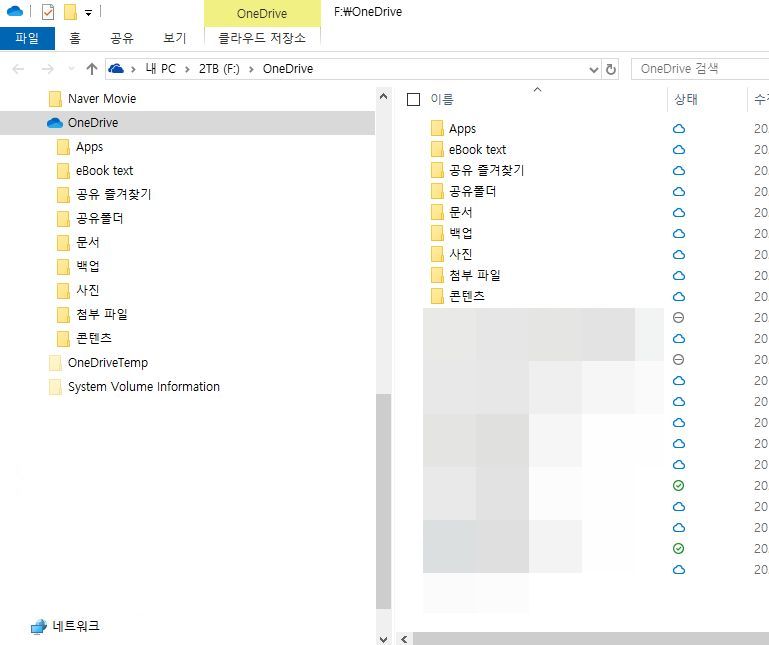Click the folder icon of 사진 in file list

(x=437, y=254)
